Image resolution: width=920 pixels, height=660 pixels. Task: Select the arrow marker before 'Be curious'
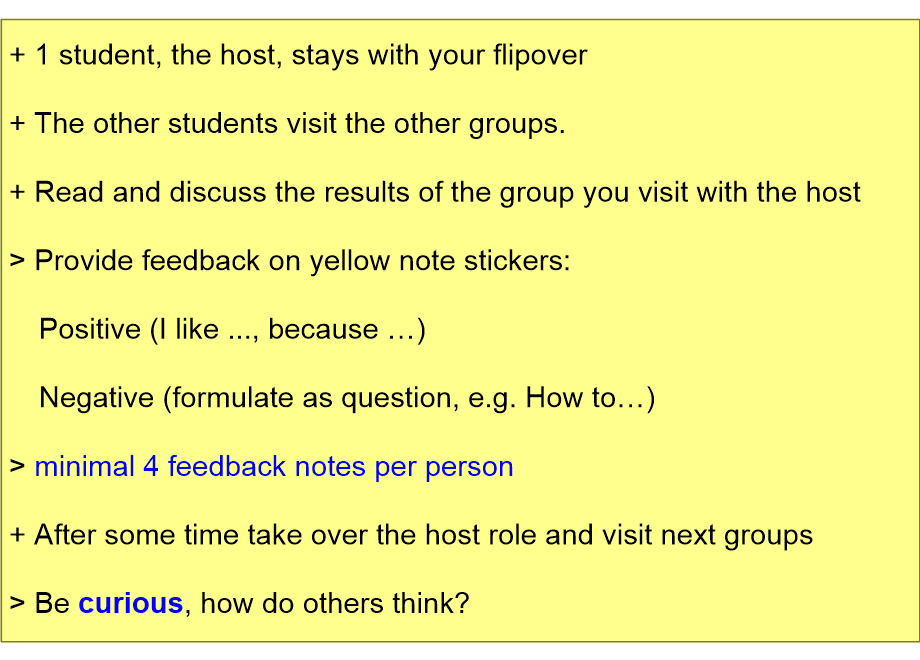[18, 604]
